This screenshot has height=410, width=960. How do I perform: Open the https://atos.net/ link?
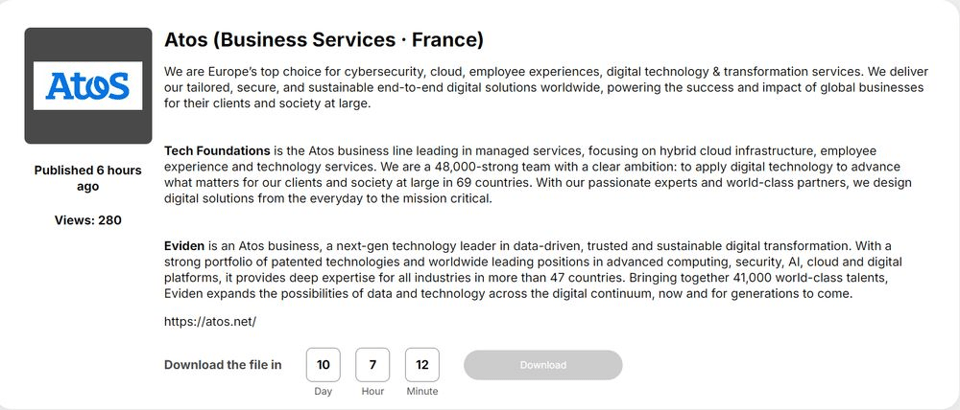pos(210,322)
